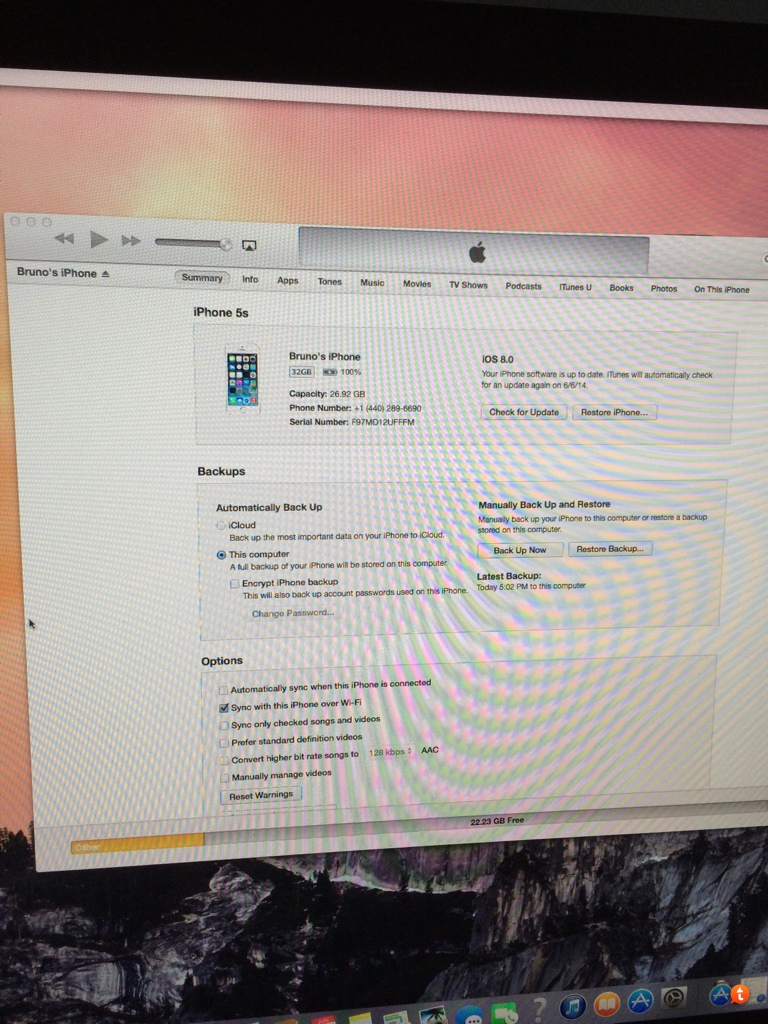Enable Automatically sync when iPhone is connected
768x1024 pixels.
pos(223,690)
